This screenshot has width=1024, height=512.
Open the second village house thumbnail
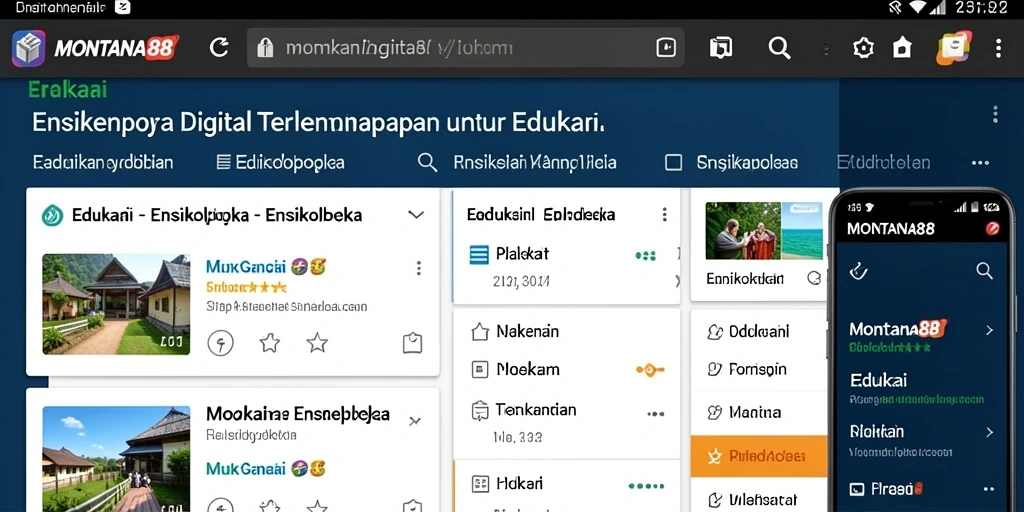click(116, 458)
